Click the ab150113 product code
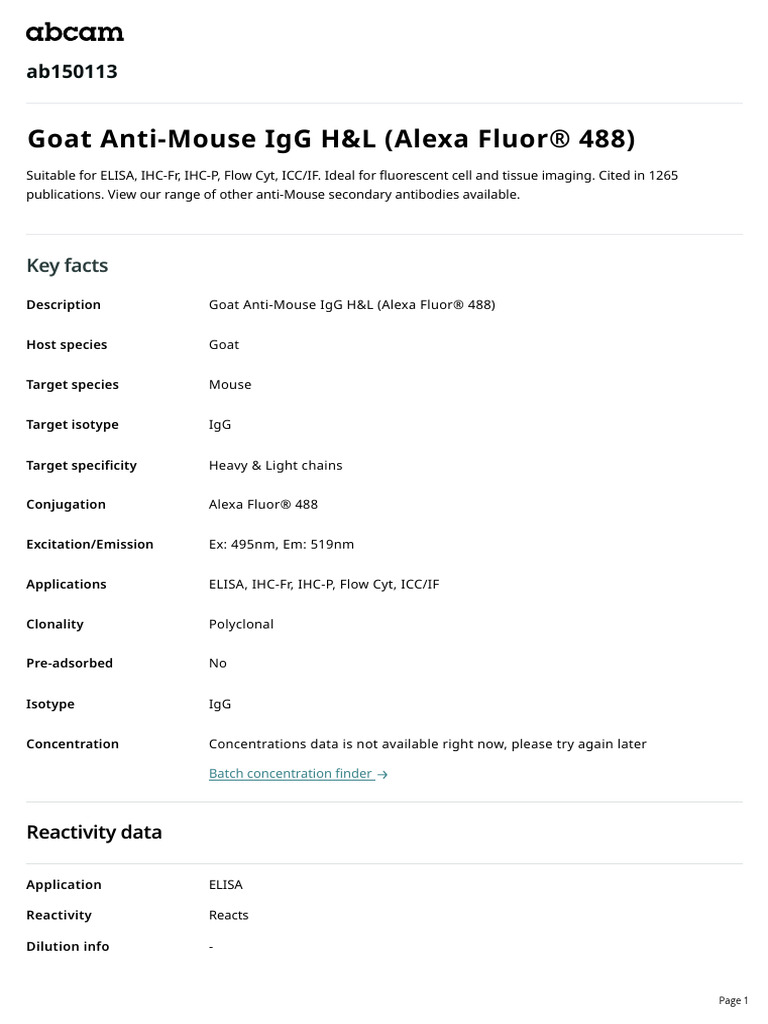 tap(72, 71)
